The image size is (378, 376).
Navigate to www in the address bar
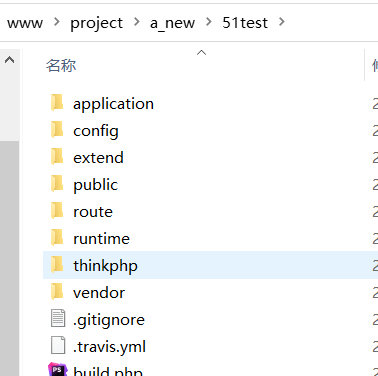pyautogui.click(x=25, y=23)
